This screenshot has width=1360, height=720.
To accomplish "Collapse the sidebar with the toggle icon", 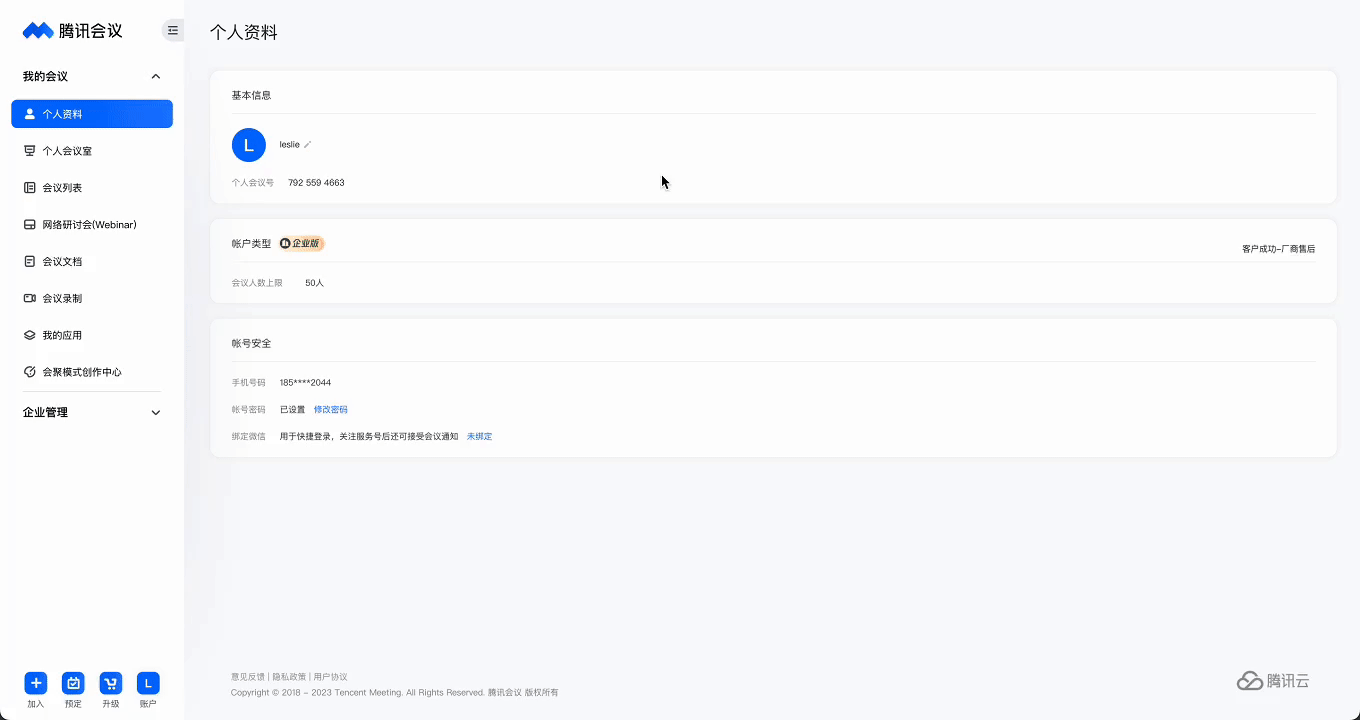I will click(x=173, y=30).
